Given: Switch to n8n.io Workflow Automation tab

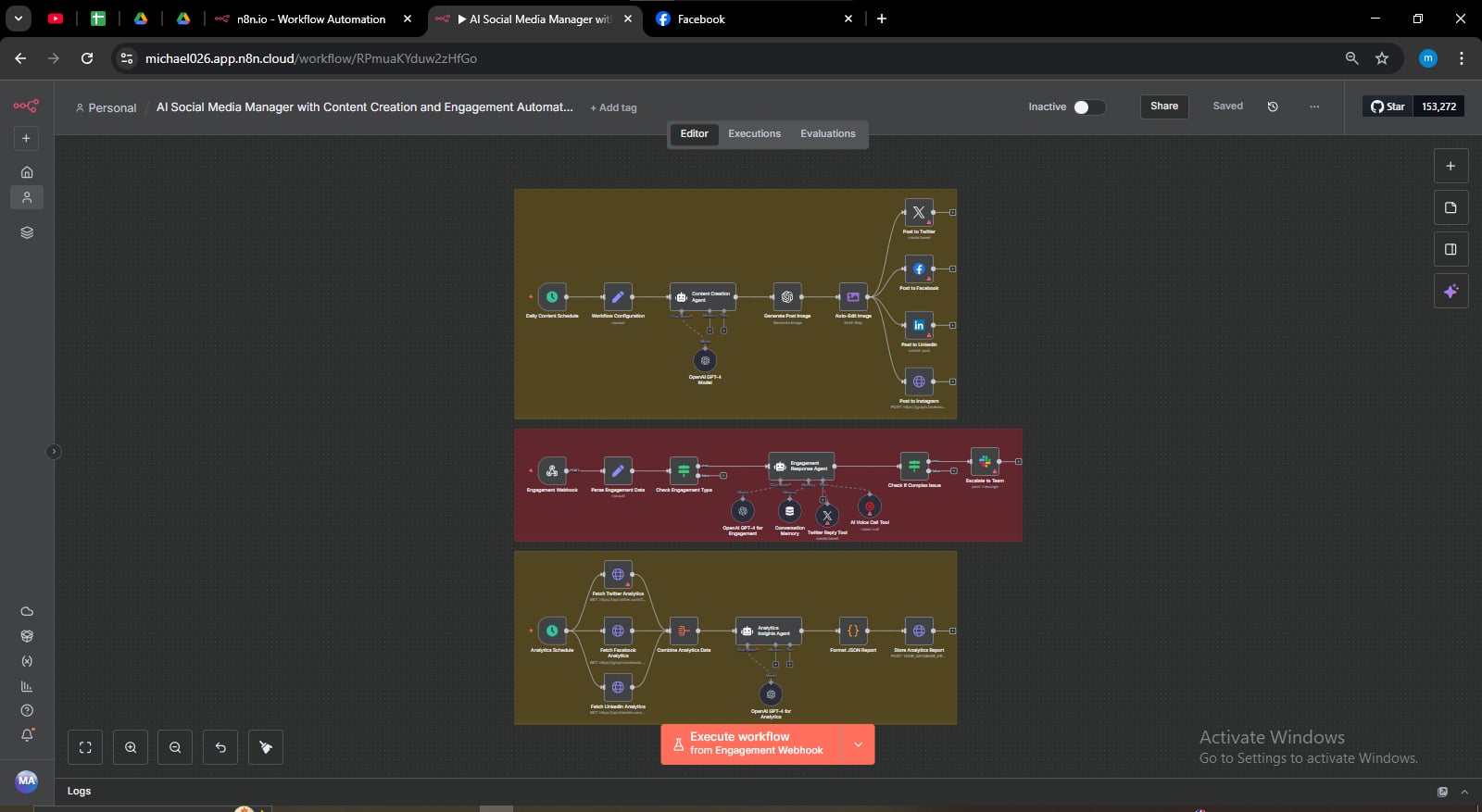Looking at the screenshot, I should pyautogui.click(x=313, y=19).
